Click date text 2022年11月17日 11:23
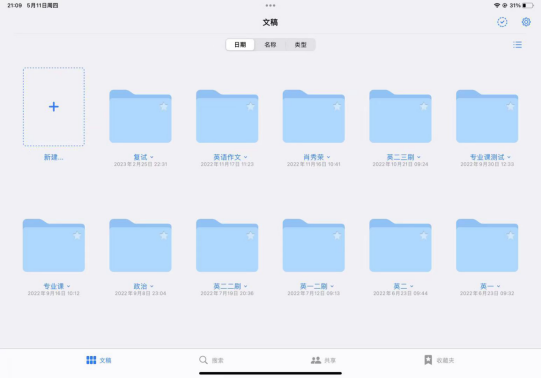The image size is (542, 378). 227,164
